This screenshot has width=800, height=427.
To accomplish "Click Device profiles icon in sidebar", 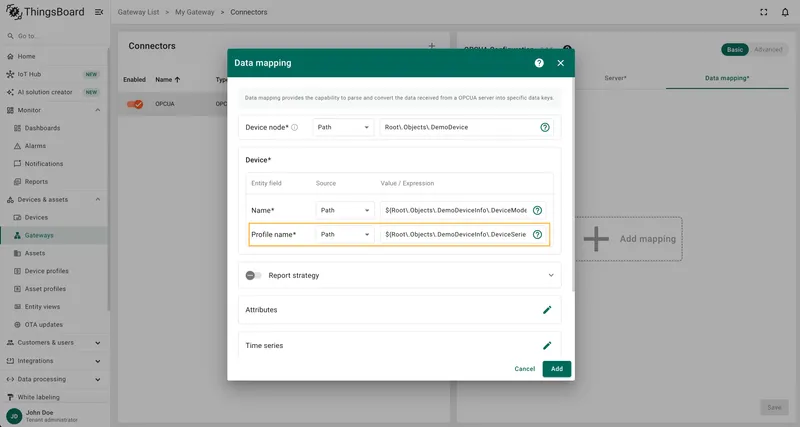I will (x=17, y=271).
